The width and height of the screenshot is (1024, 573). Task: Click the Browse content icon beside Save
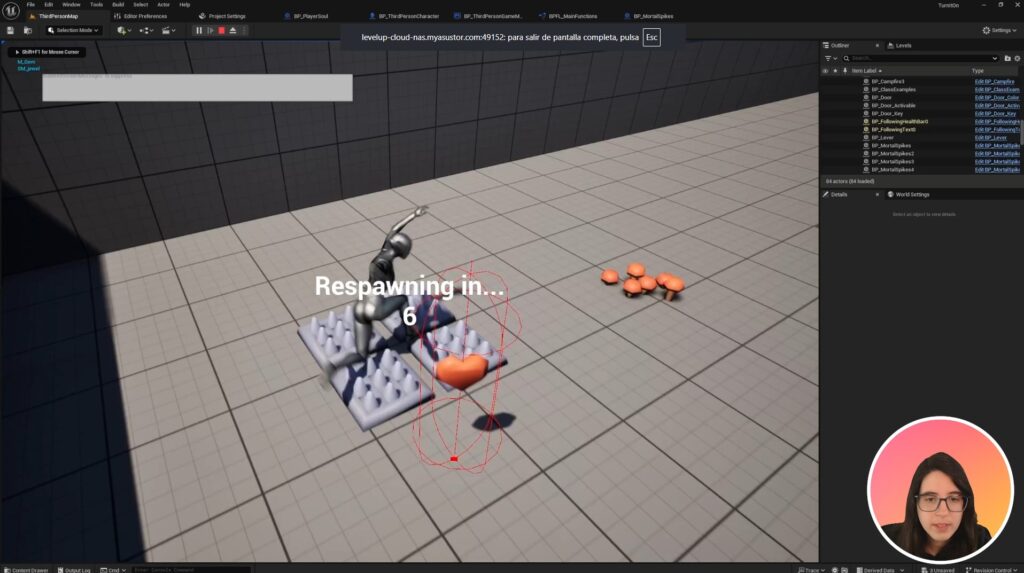tap(27, 30)
